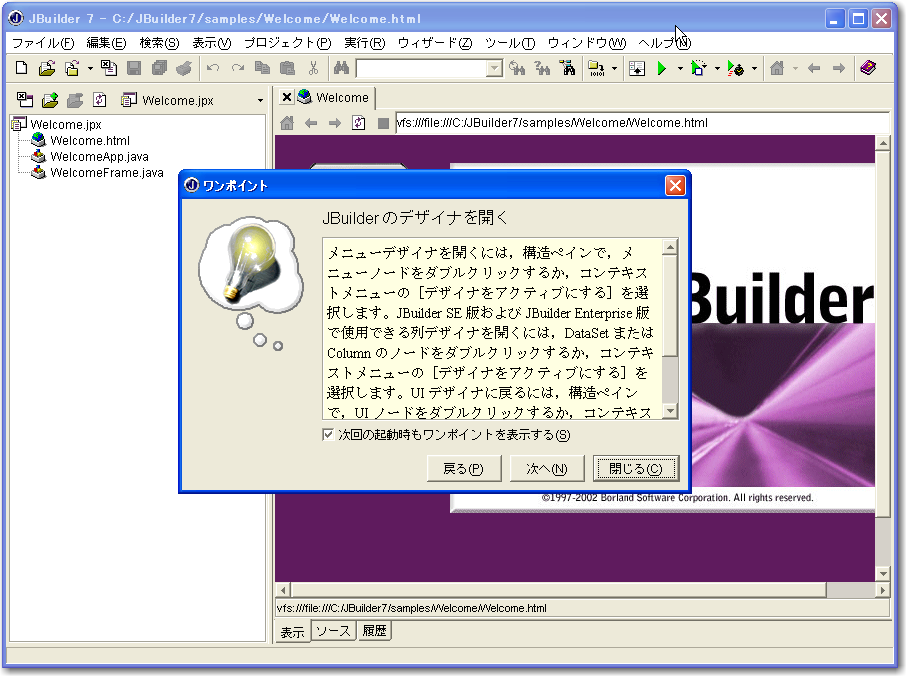The height and width of the screenshot is (676, 906).
Task: Expand the Run button dropdown arrow
Action: point(680,69)
